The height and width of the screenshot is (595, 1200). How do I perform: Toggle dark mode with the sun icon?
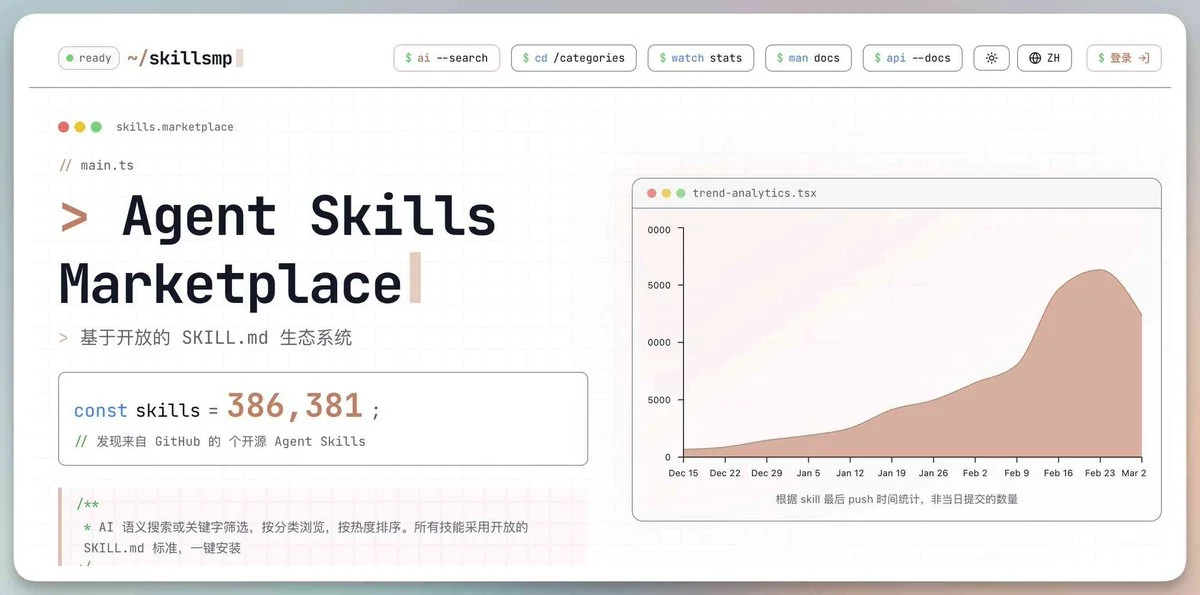(991, 58)
